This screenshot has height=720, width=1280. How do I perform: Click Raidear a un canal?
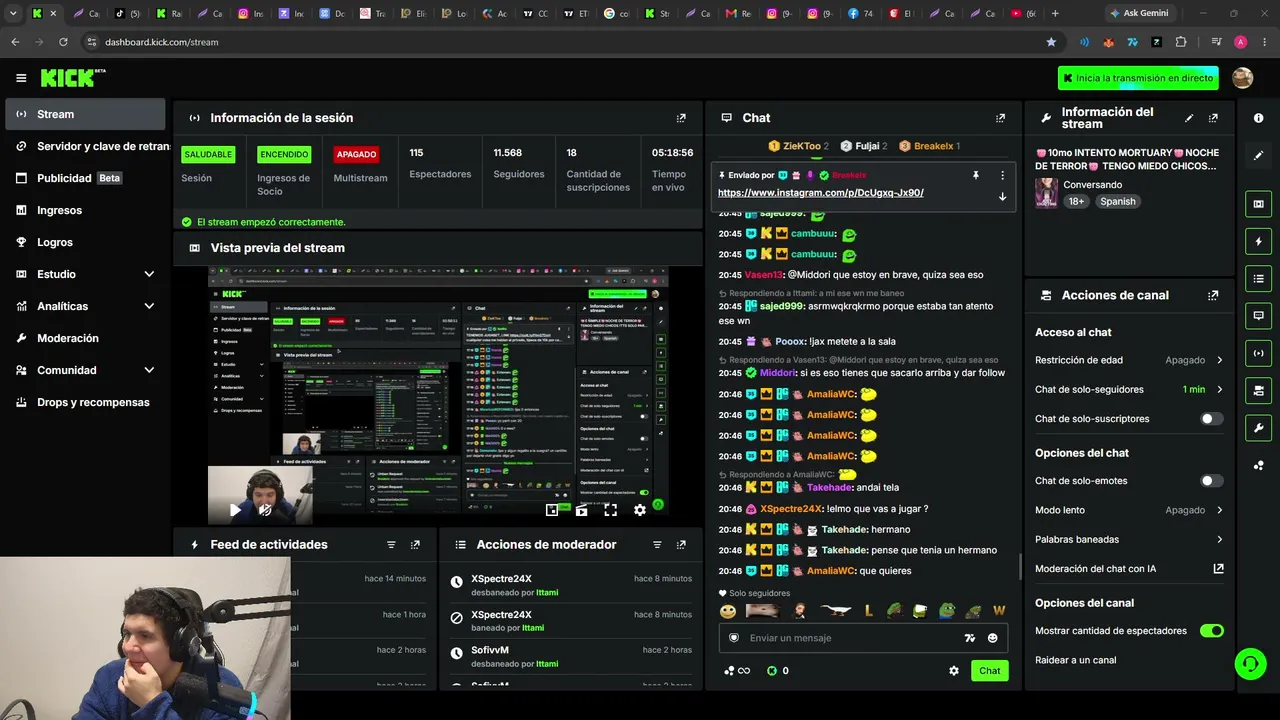tap(1076, 660)
